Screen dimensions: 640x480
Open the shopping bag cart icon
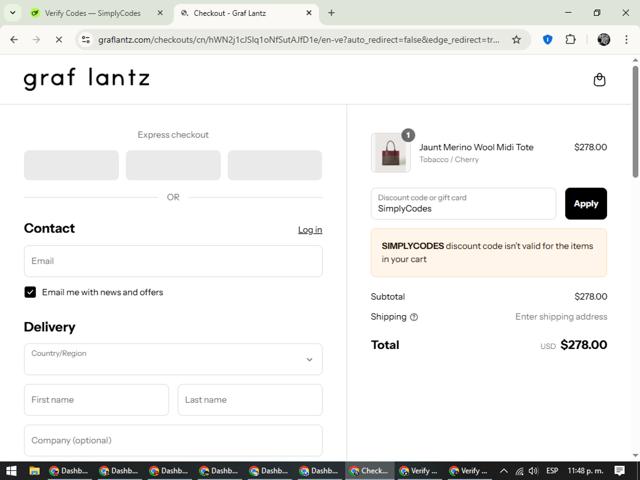tap(599, 80)
